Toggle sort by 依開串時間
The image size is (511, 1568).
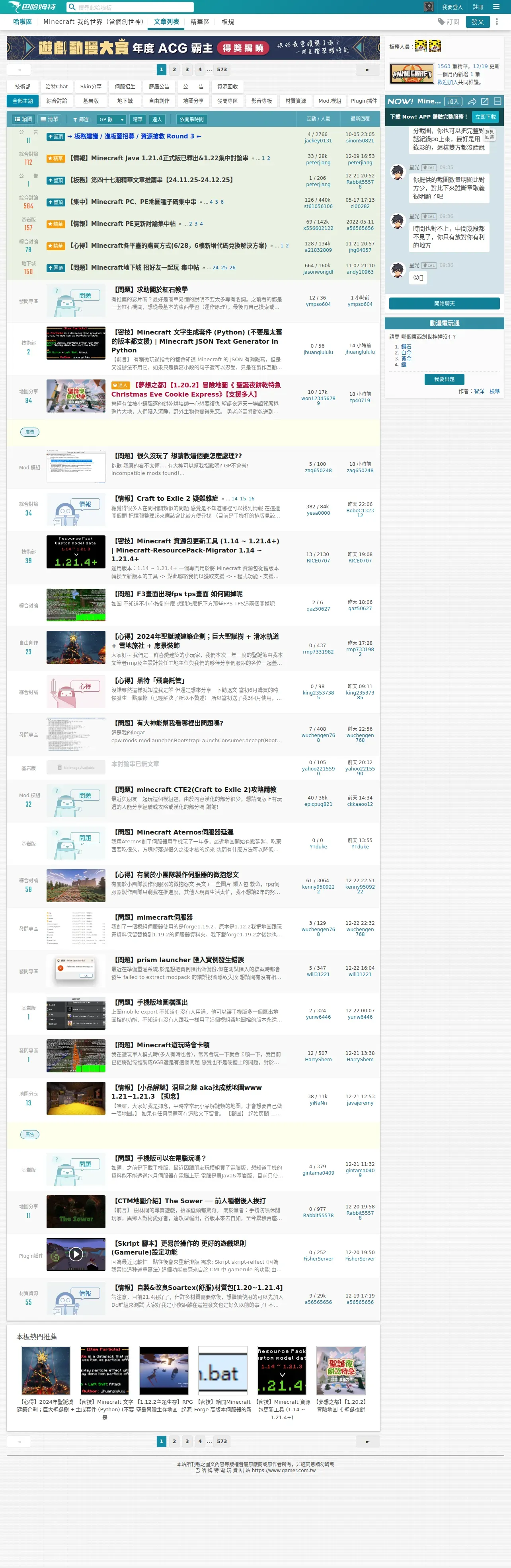click(x=191, y=119)
